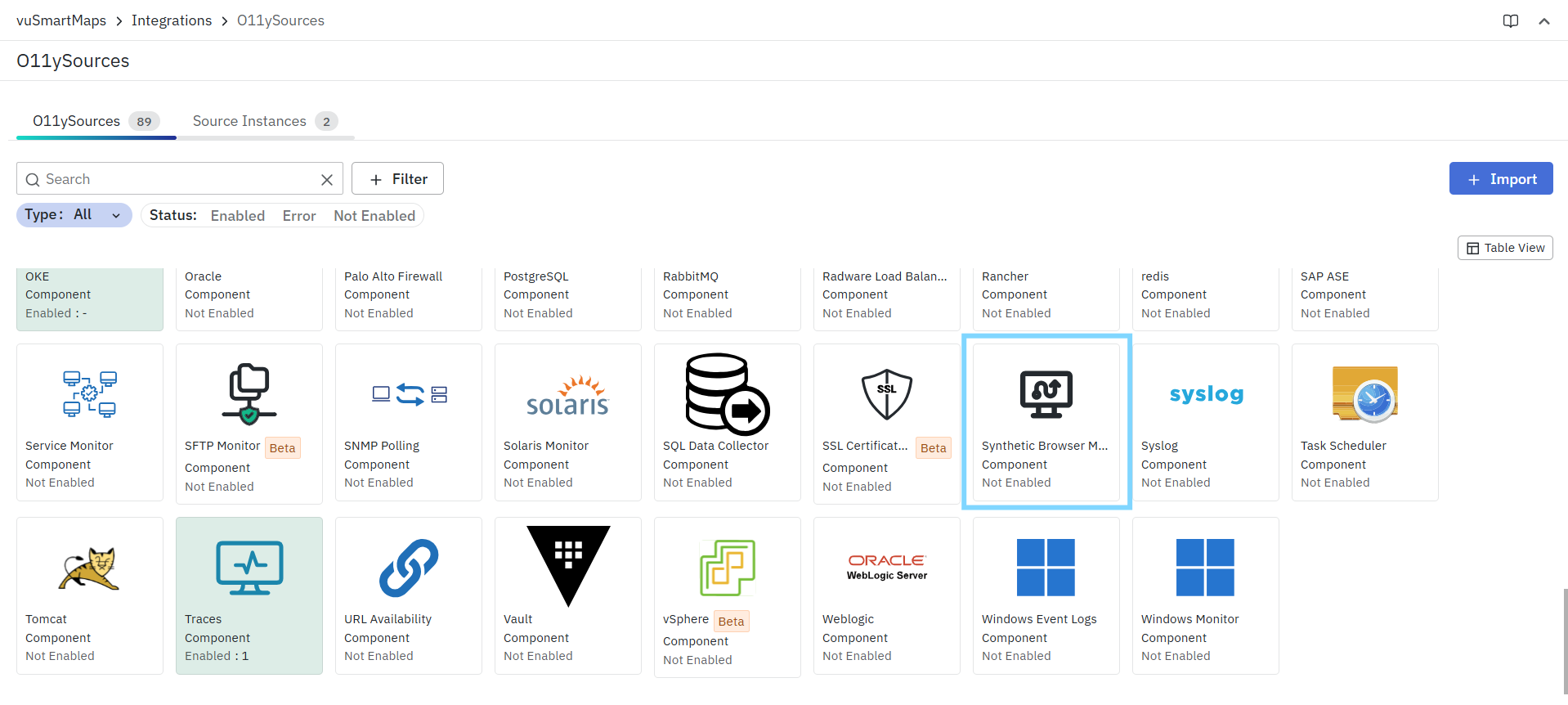
Task: Open the URL Availability chain-link icon
Action: [409, 568]
